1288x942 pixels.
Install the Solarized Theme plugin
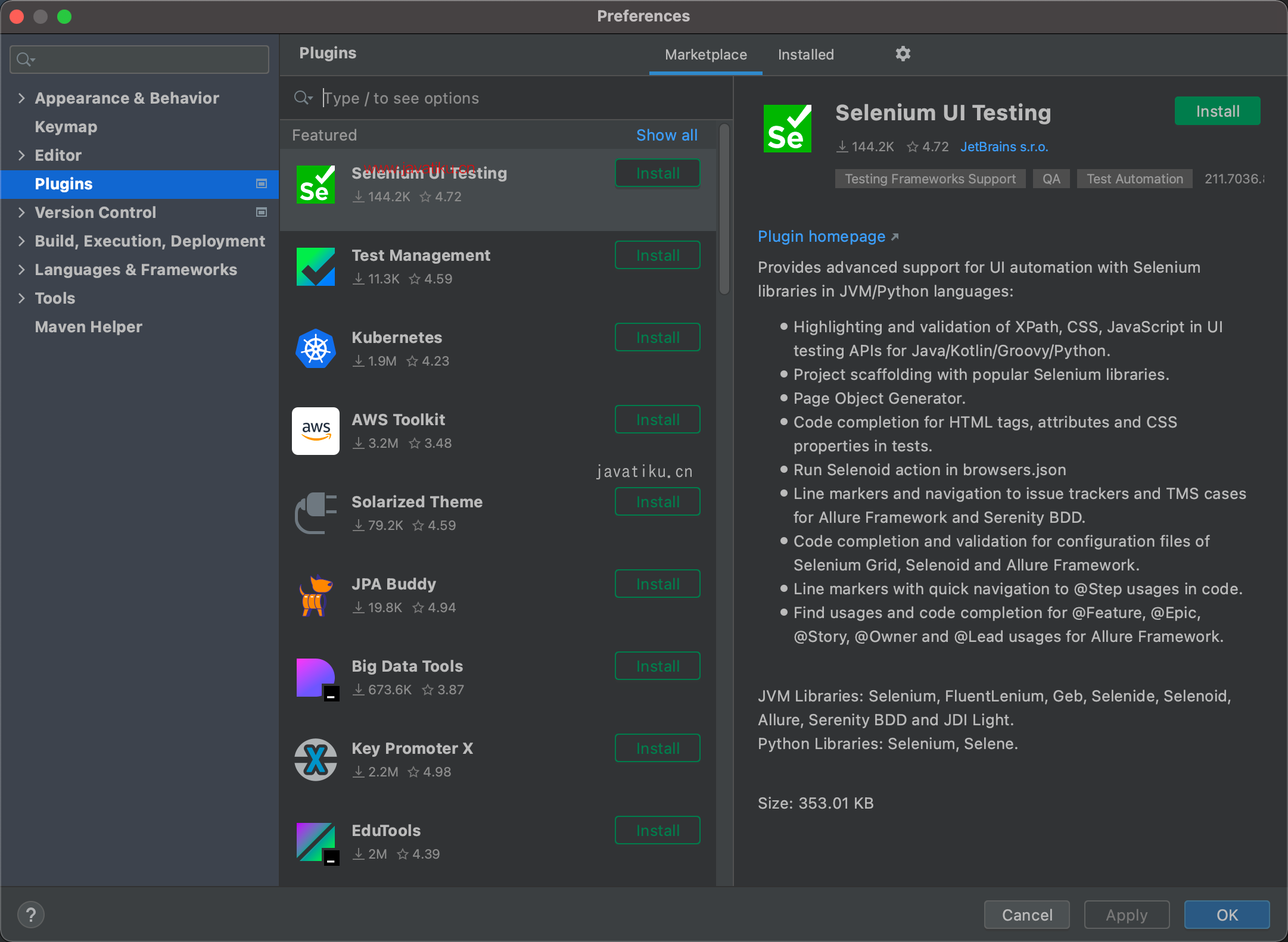pyautogui.click(x=658, y=502)
